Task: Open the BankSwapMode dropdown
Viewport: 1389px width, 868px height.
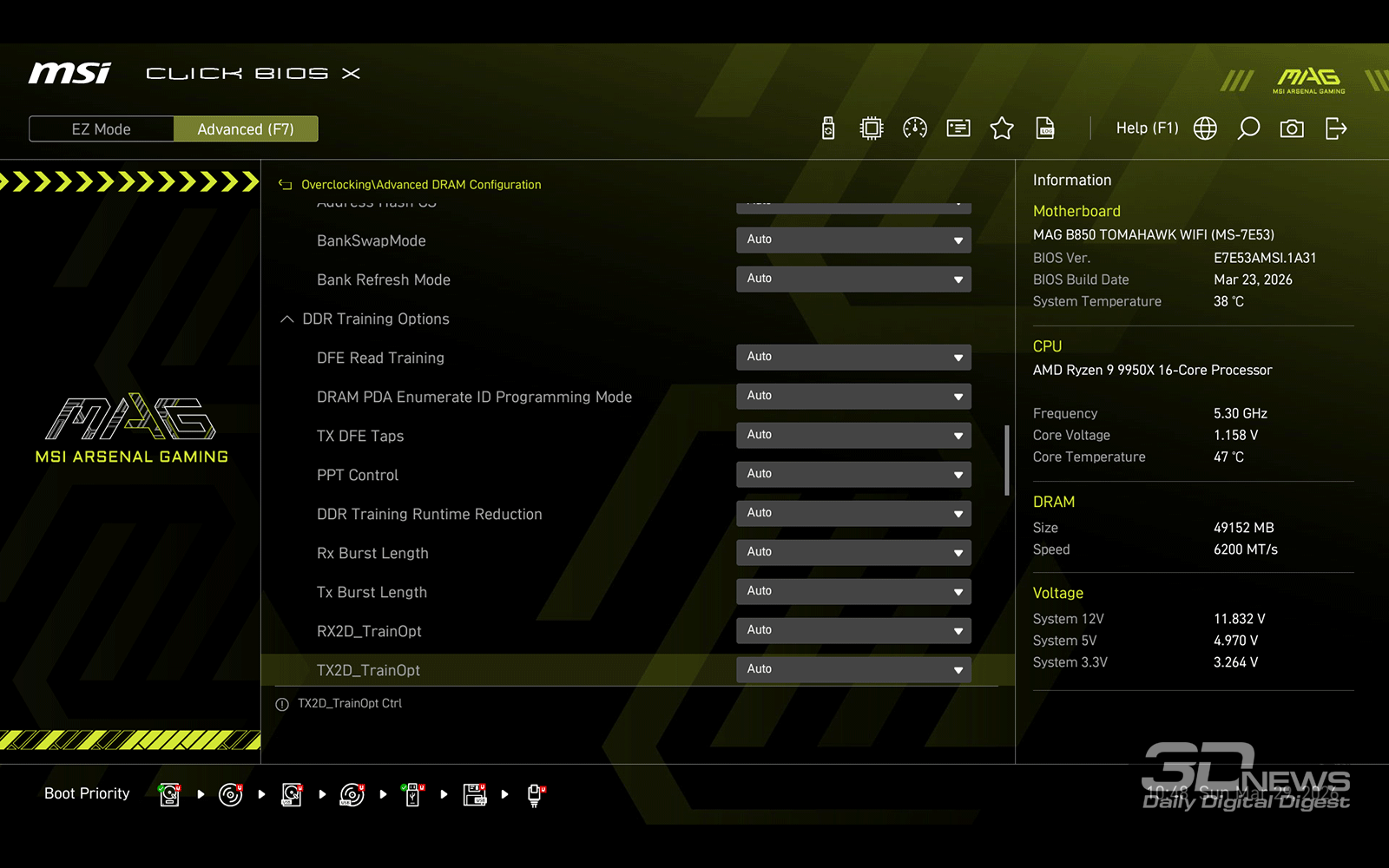Action: (x=853, y=240)
